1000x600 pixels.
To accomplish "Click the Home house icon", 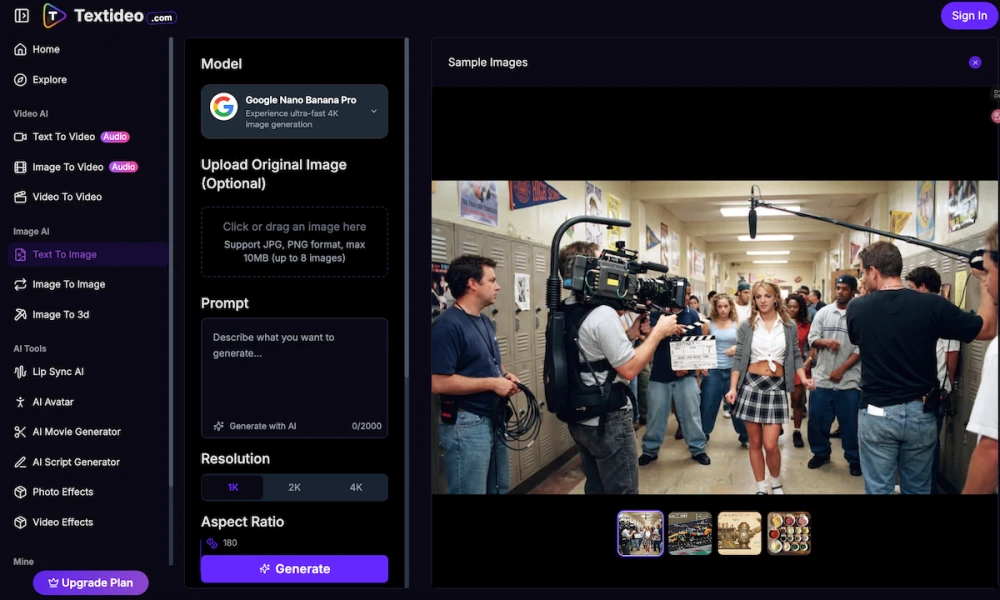I will [20, 49].
